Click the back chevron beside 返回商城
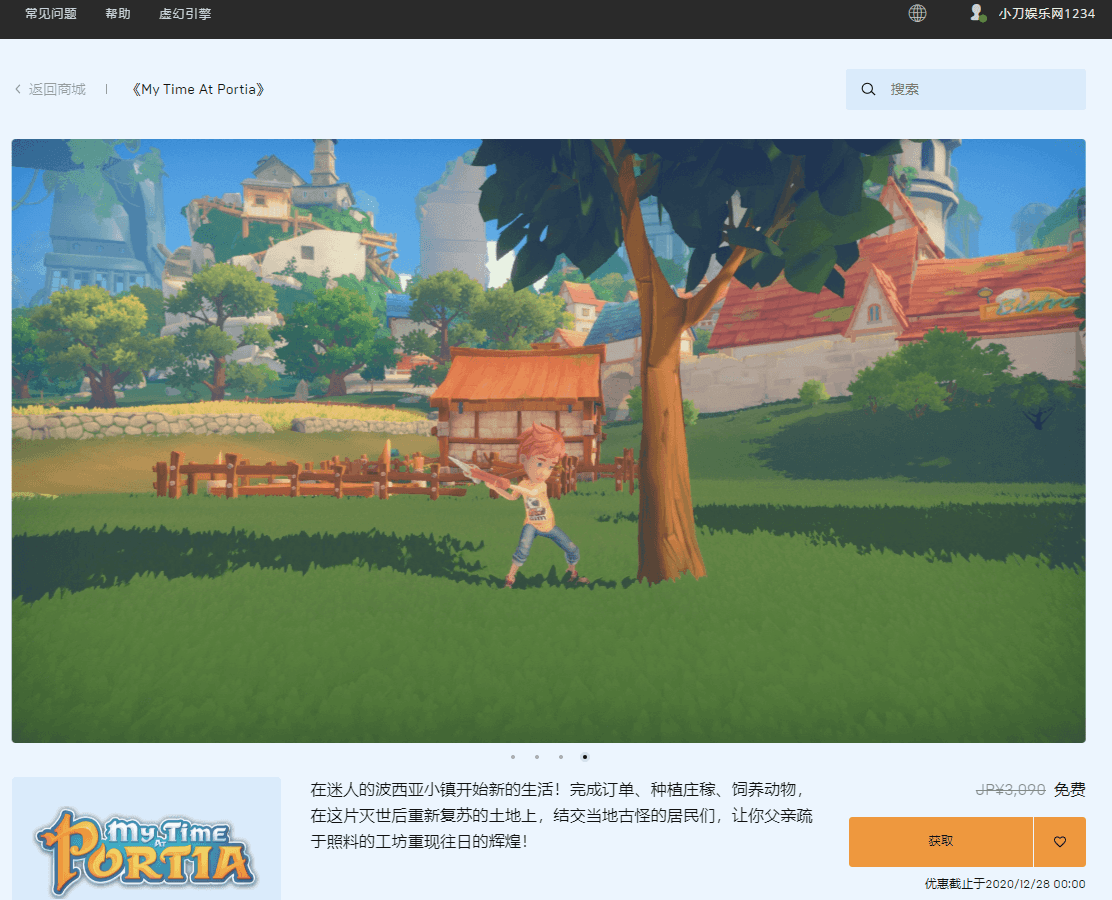 pos(16,89)
